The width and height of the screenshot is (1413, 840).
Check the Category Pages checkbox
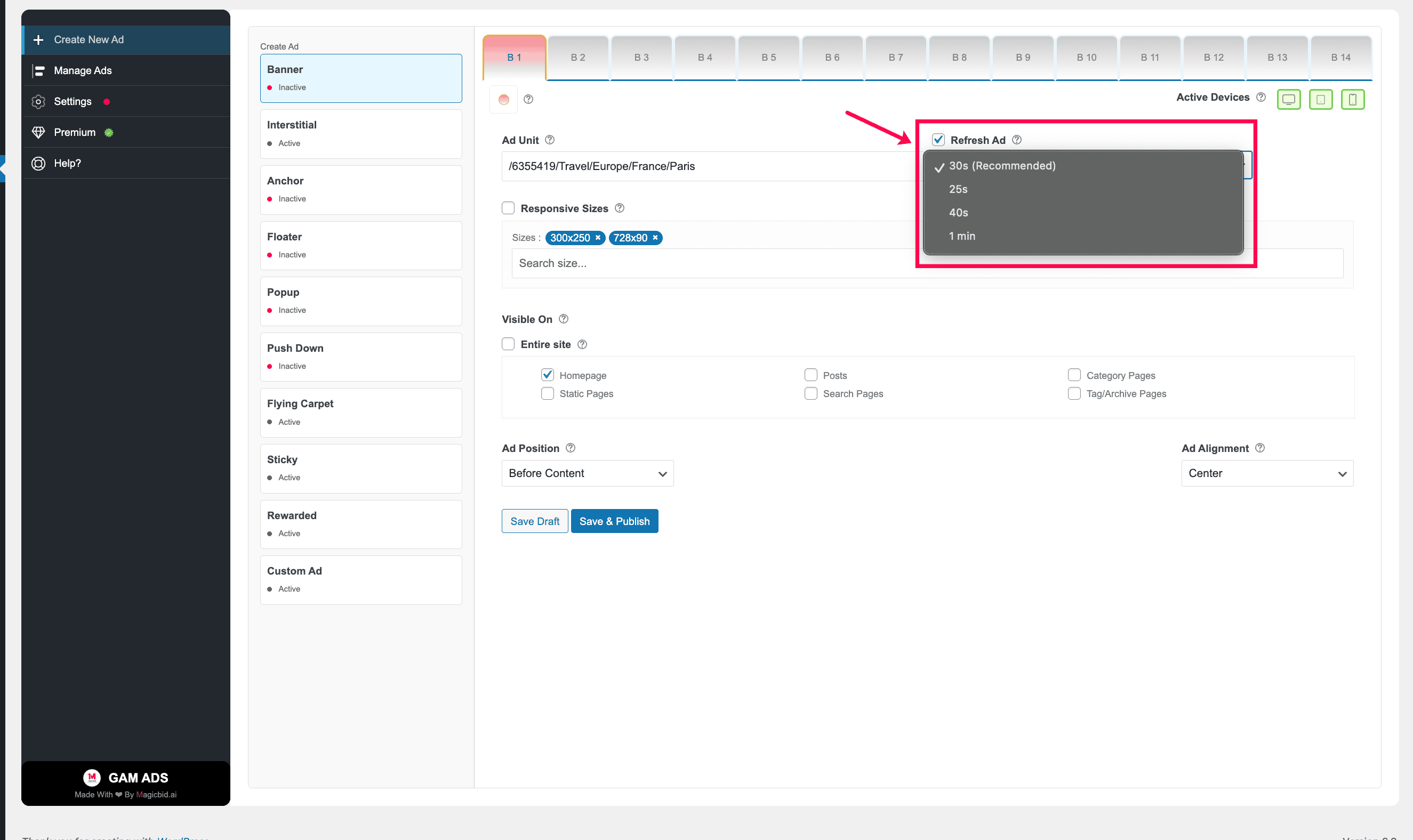coord(1074,375)
